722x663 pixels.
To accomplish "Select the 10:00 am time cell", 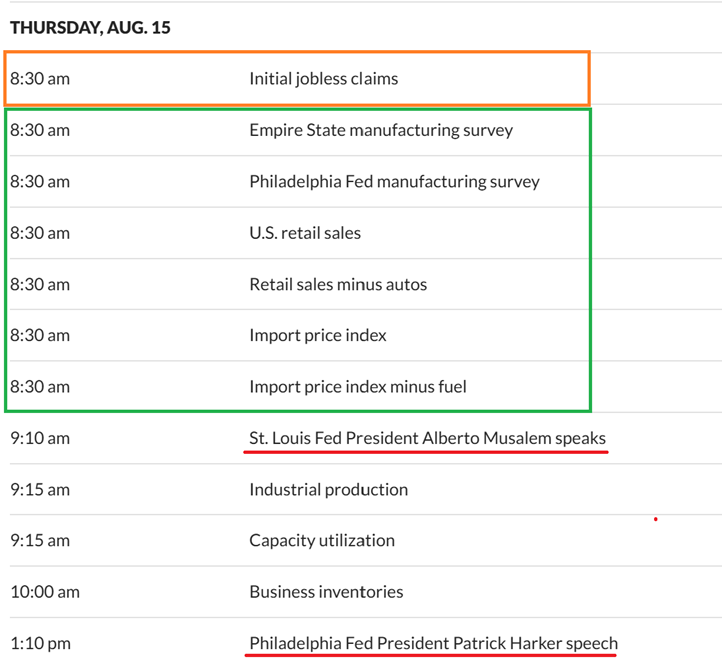I will click(x=45, y=591).
